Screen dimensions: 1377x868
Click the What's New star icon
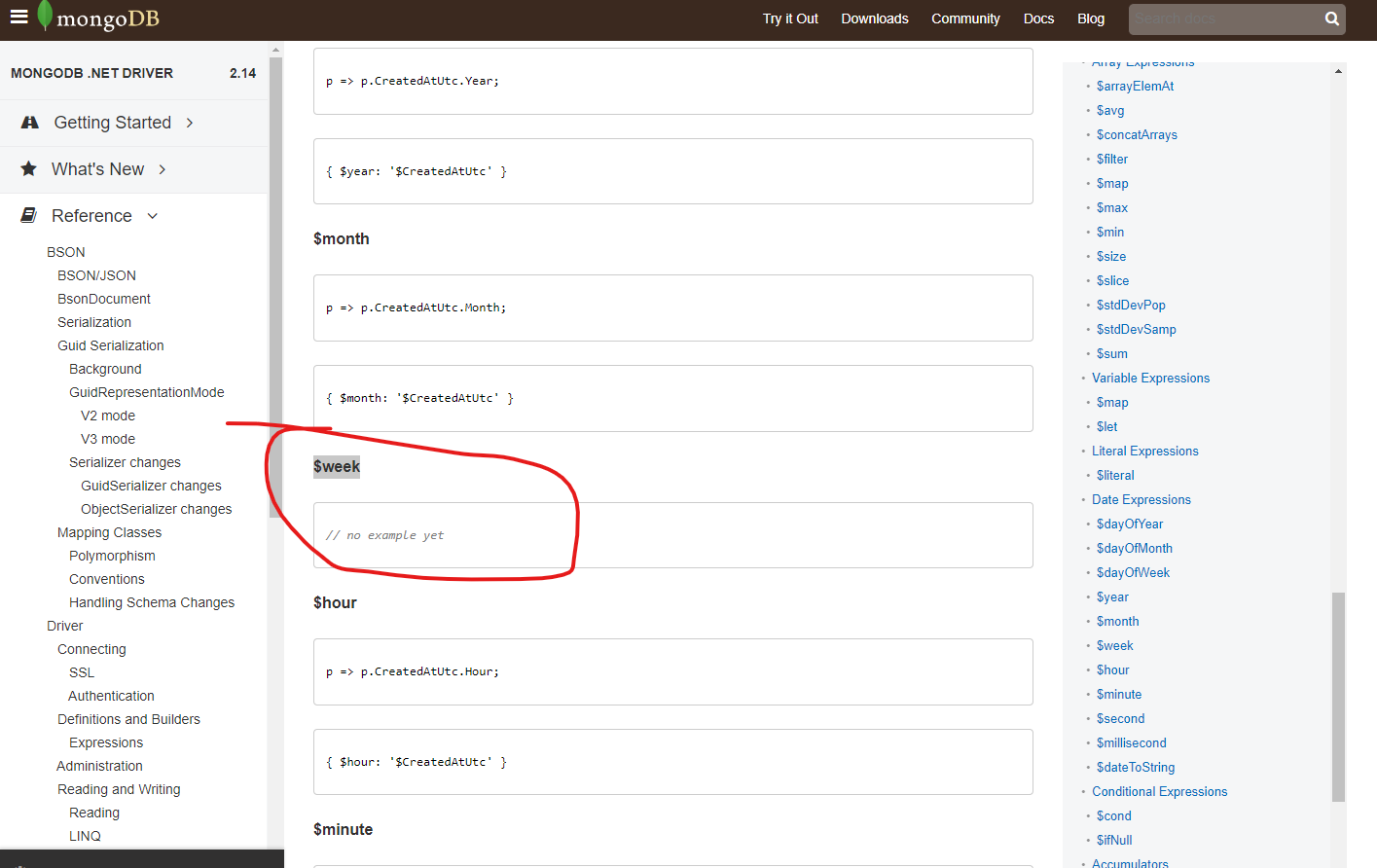tap(28, 169)
